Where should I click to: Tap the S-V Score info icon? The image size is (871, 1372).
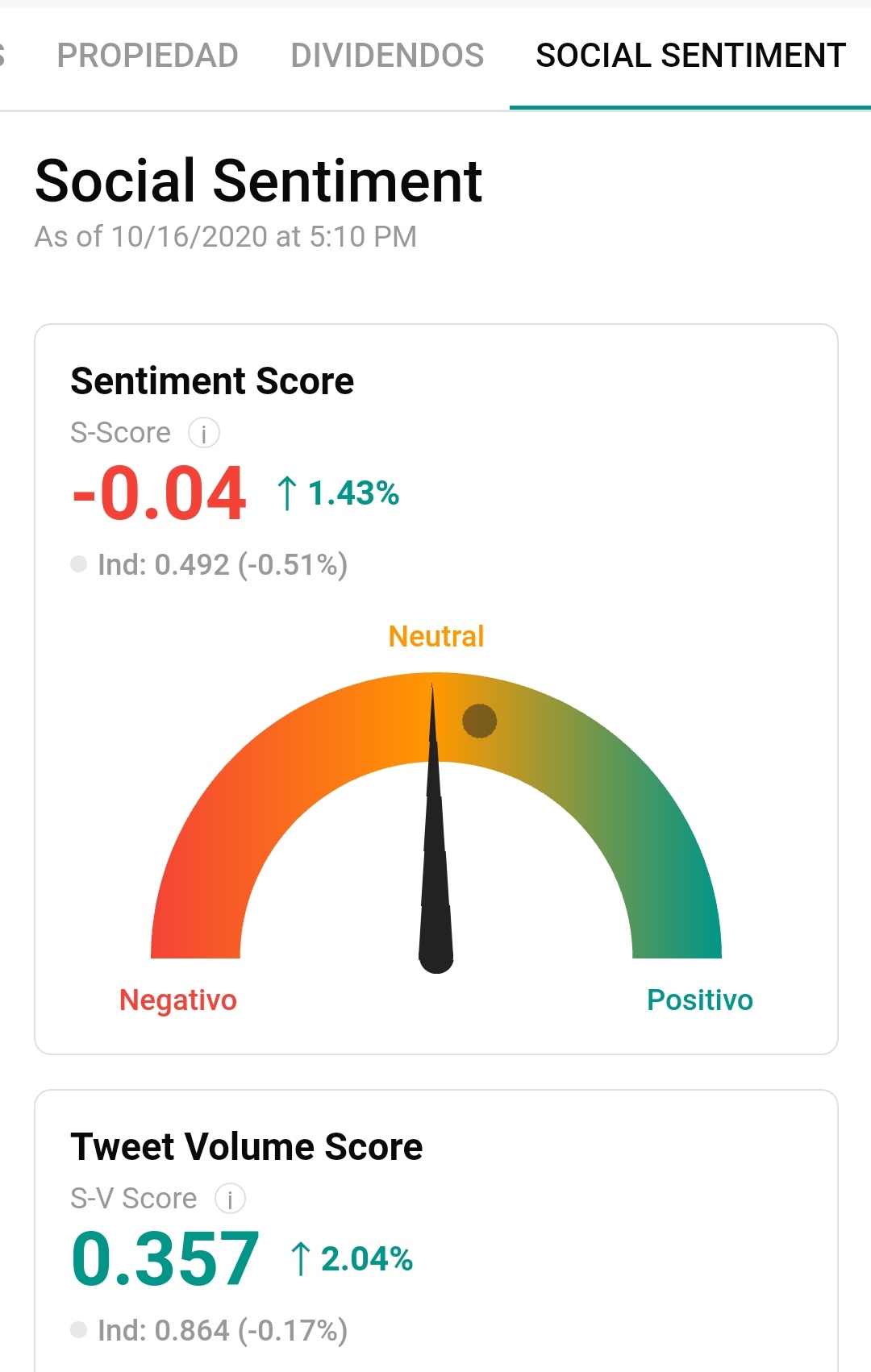click(x=230, y=1199)
